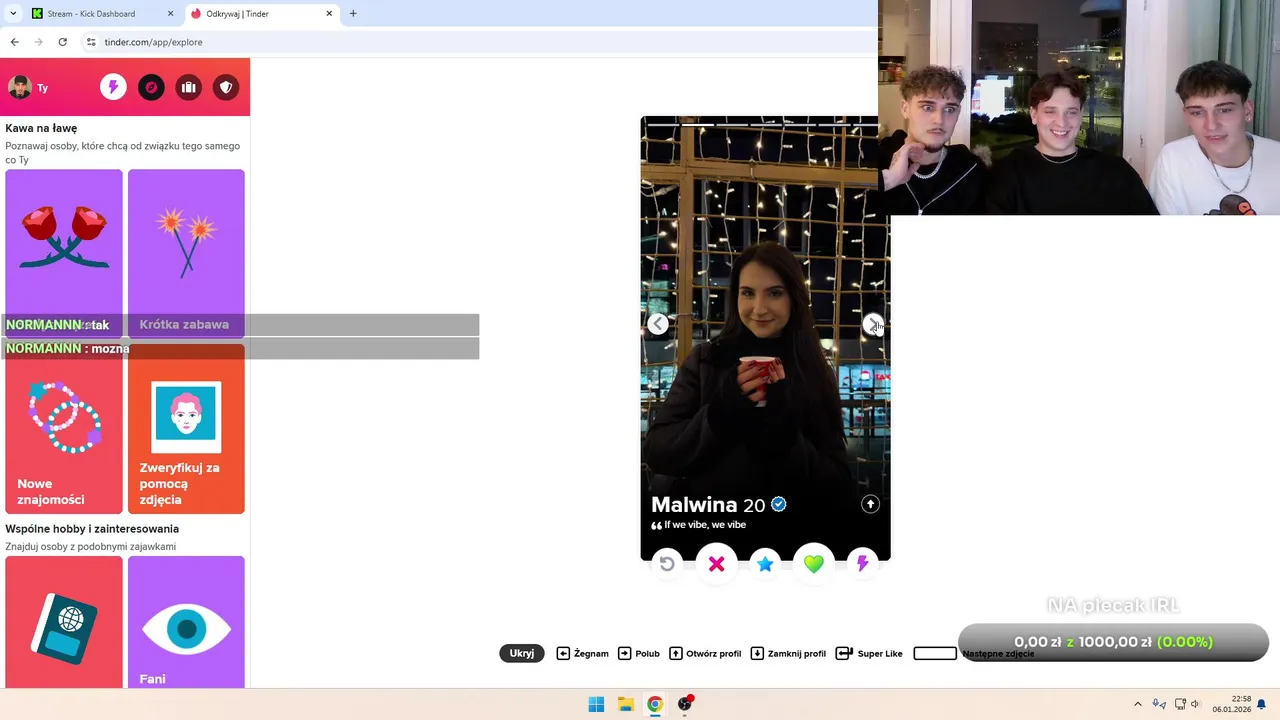Open the Nowe znajomości category card
Image resolution: width=1280 pixels, height=720 pixels.
[64, 429]
